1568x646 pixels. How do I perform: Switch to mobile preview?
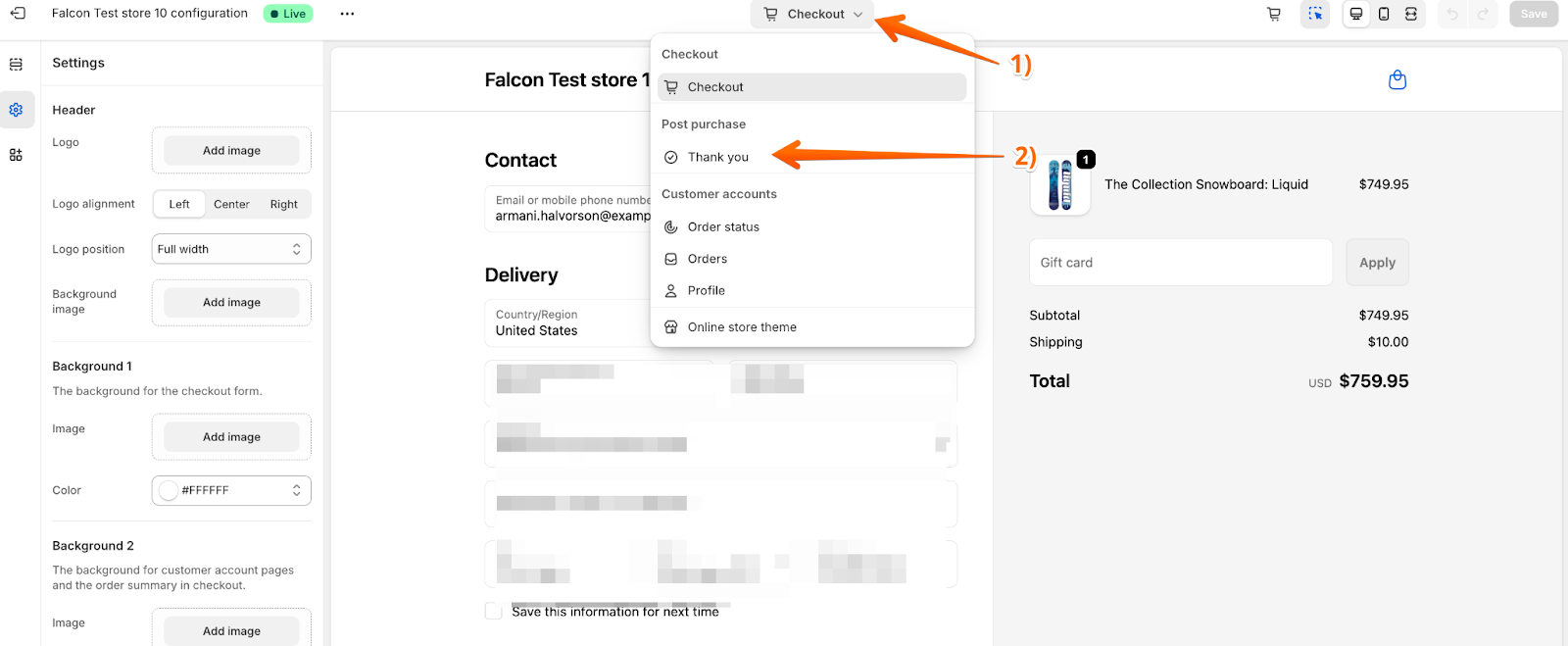coord(1384,14)
